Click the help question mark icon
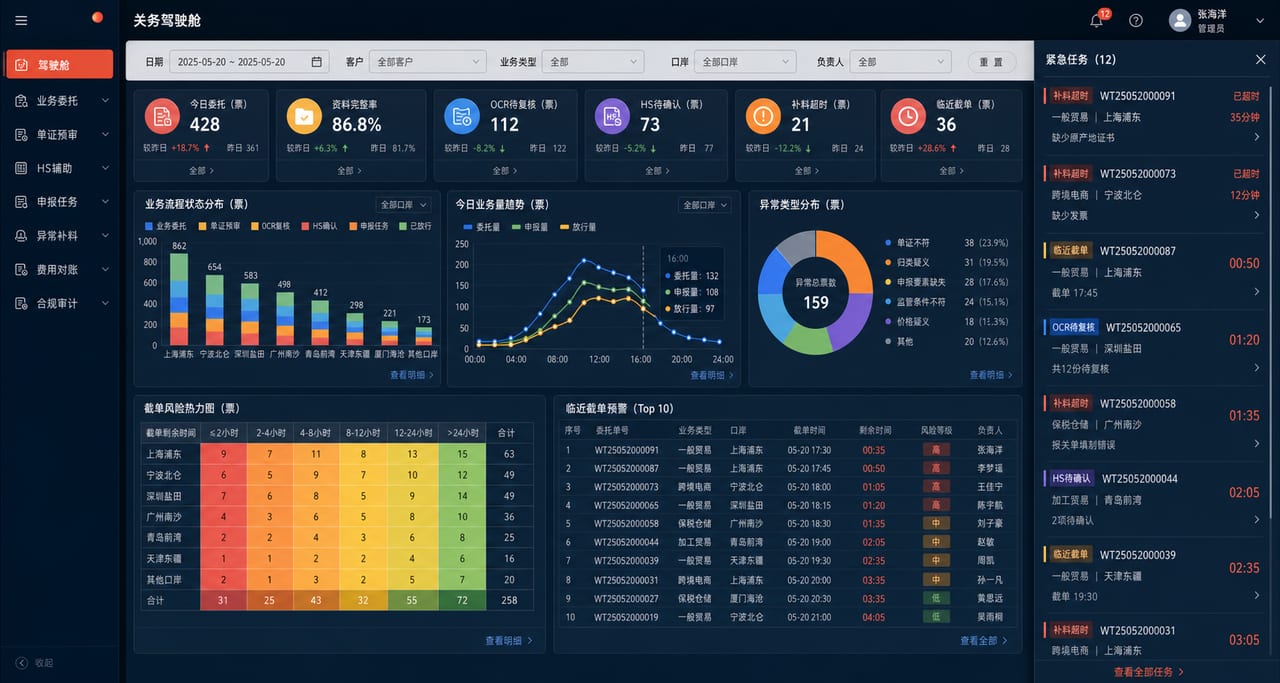 click(x=1136, y=20)
